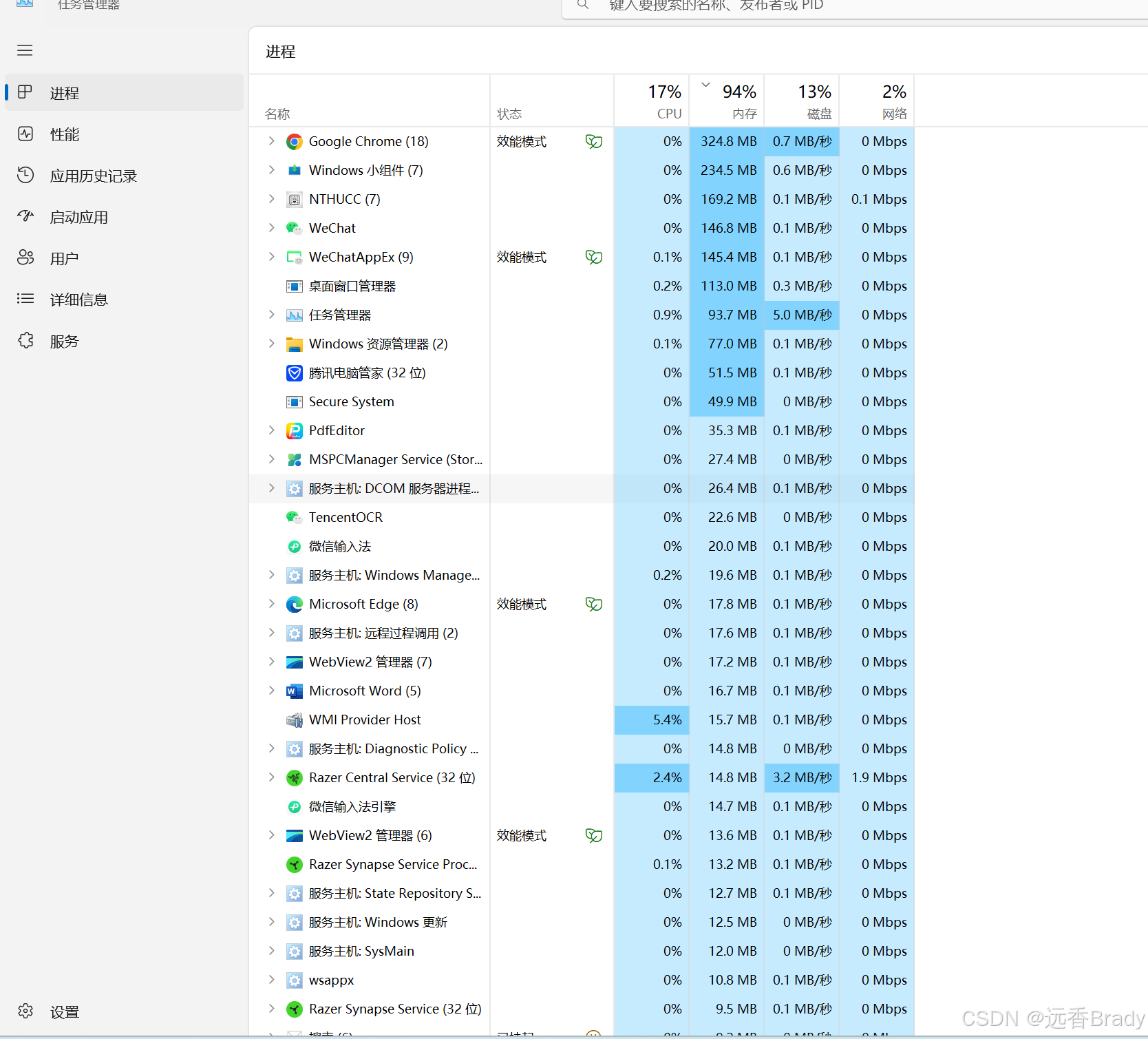
Task: Click the search magnifier icon
Action: pyautogui.click(x=583, y=5)
